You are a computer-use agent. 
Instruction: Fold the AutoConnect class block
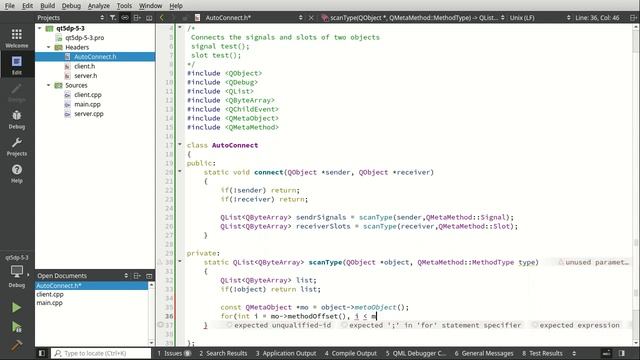tap(180, 144)
